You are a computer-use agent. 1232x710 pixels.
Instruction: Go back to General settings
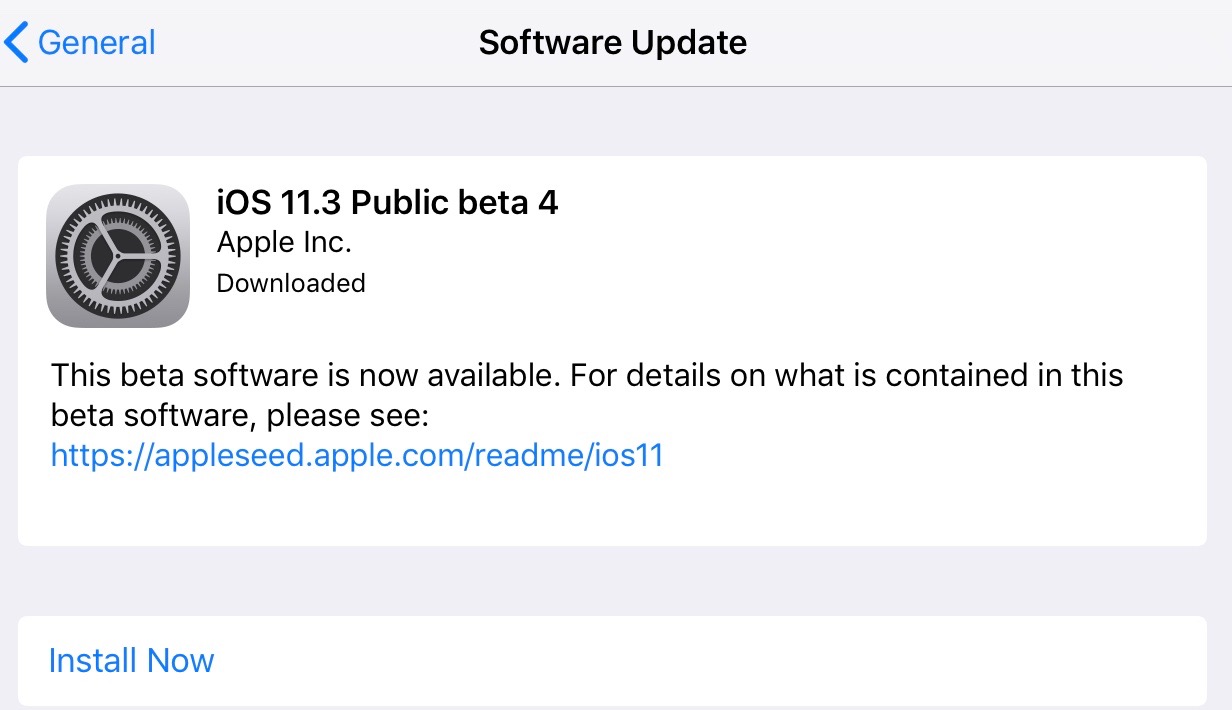(x=80, y=43)
